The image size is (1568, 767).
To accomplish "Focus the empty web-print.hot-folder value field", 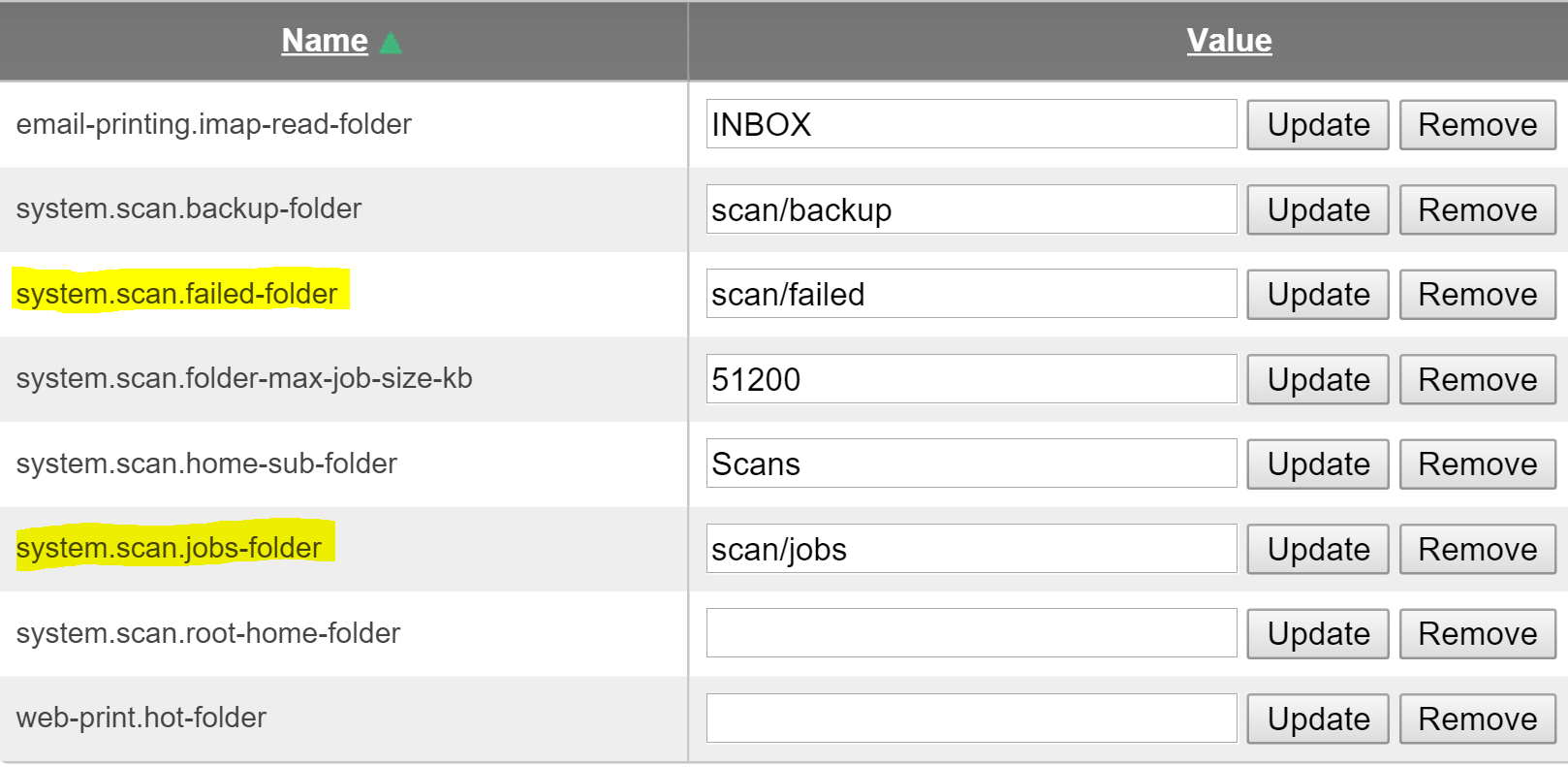I will pos(971,719).
